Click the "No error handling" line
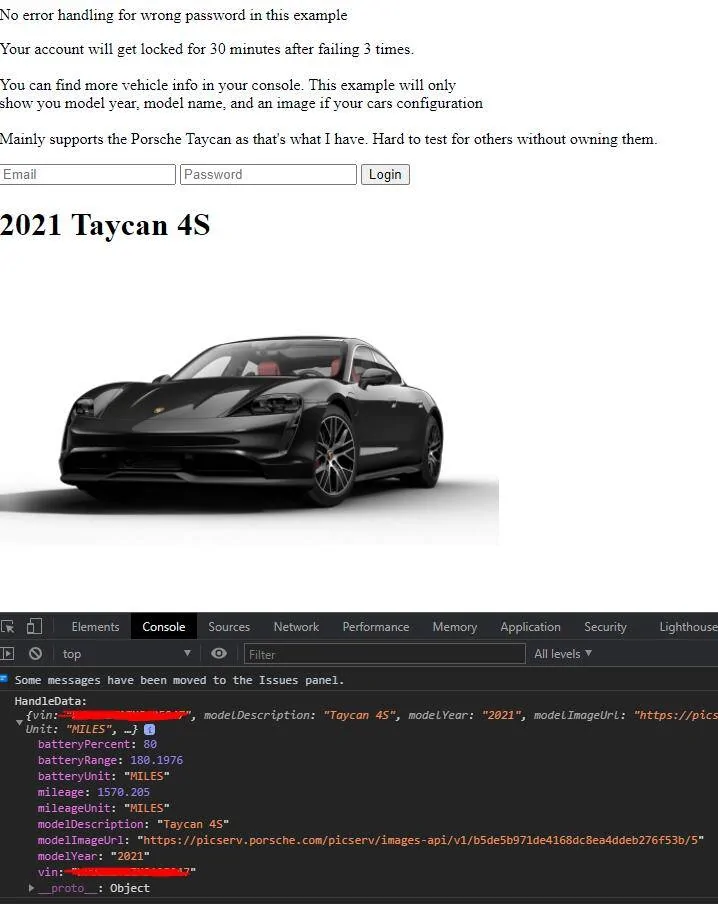718x904 pixels. [174, 14]
